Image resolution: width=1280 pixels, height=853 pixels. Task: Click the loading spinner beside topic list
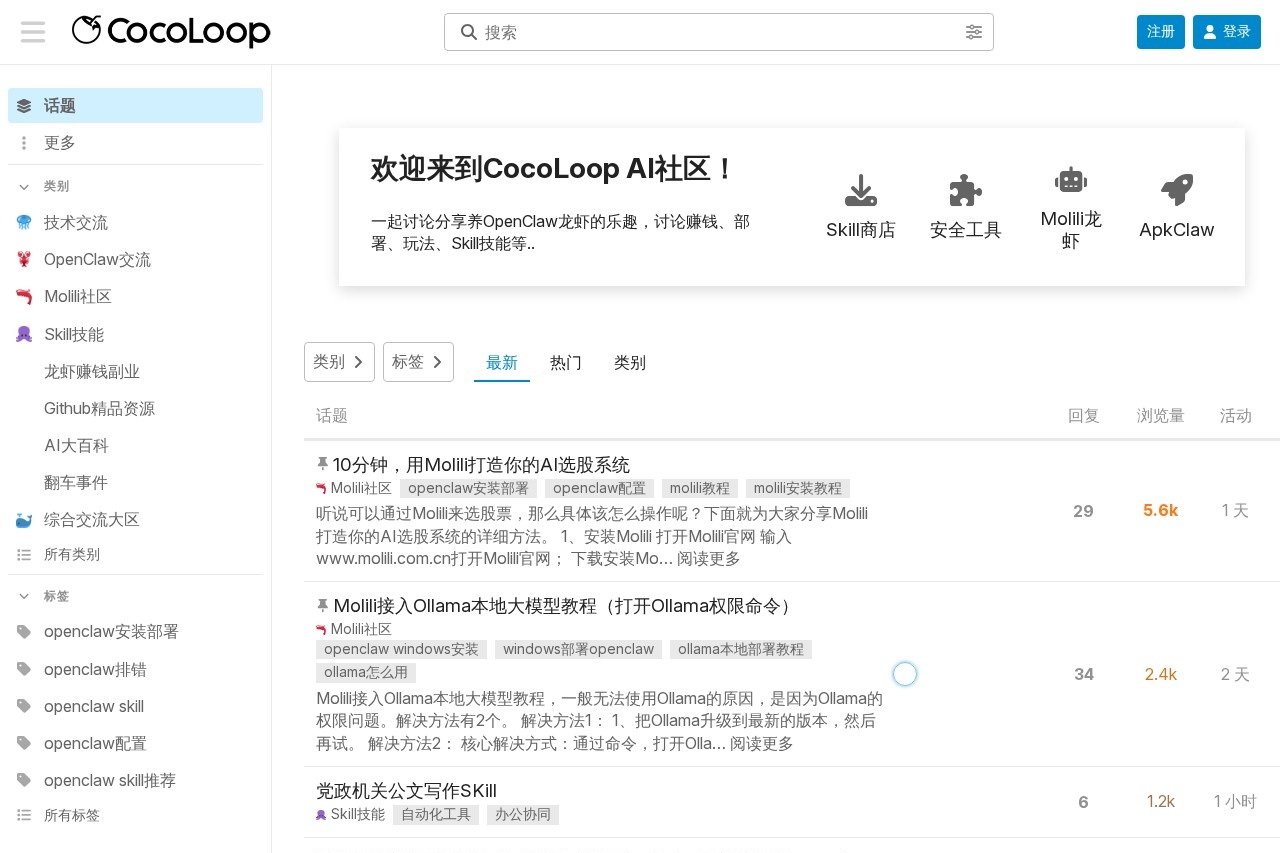[x=905, y=673]
